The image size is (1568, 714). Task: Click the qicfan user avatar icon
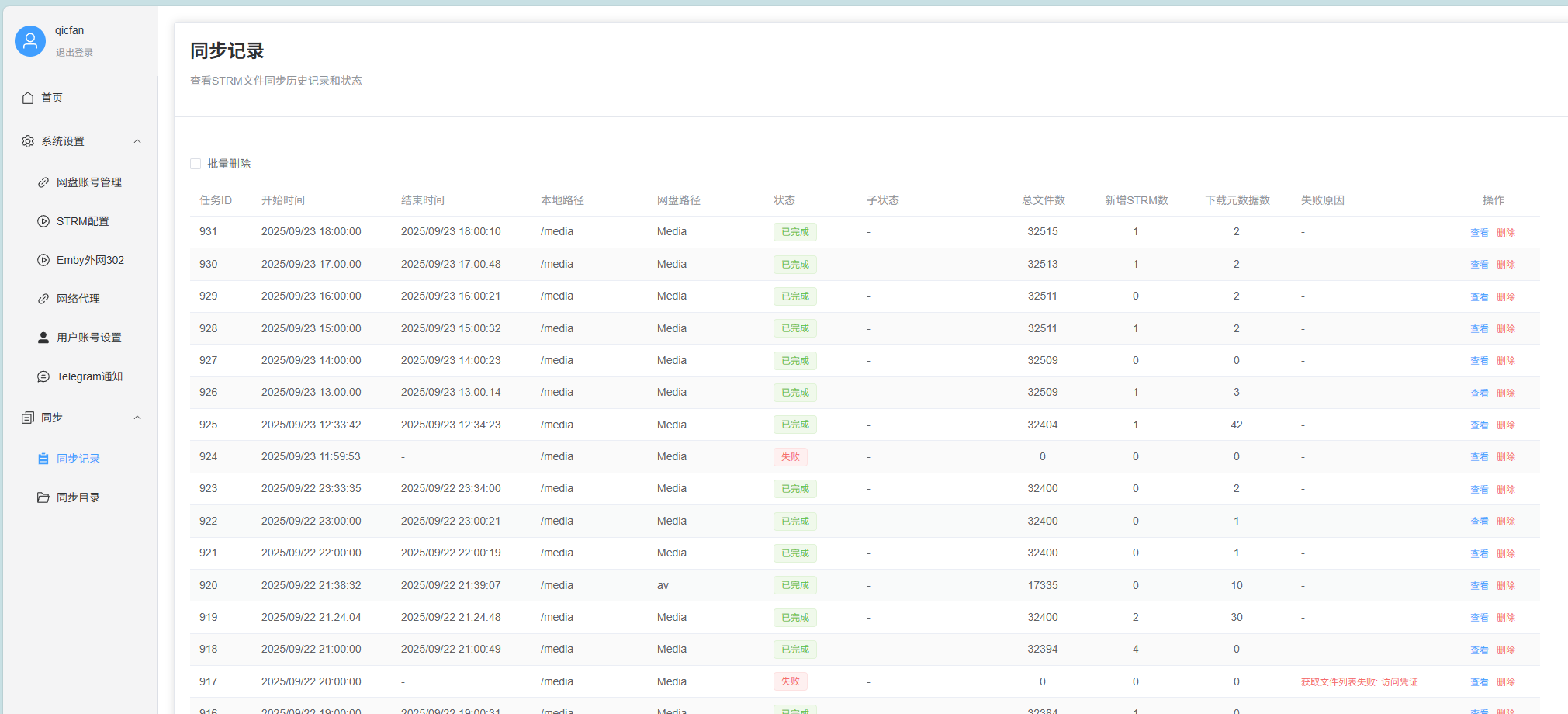pos(30,41)
